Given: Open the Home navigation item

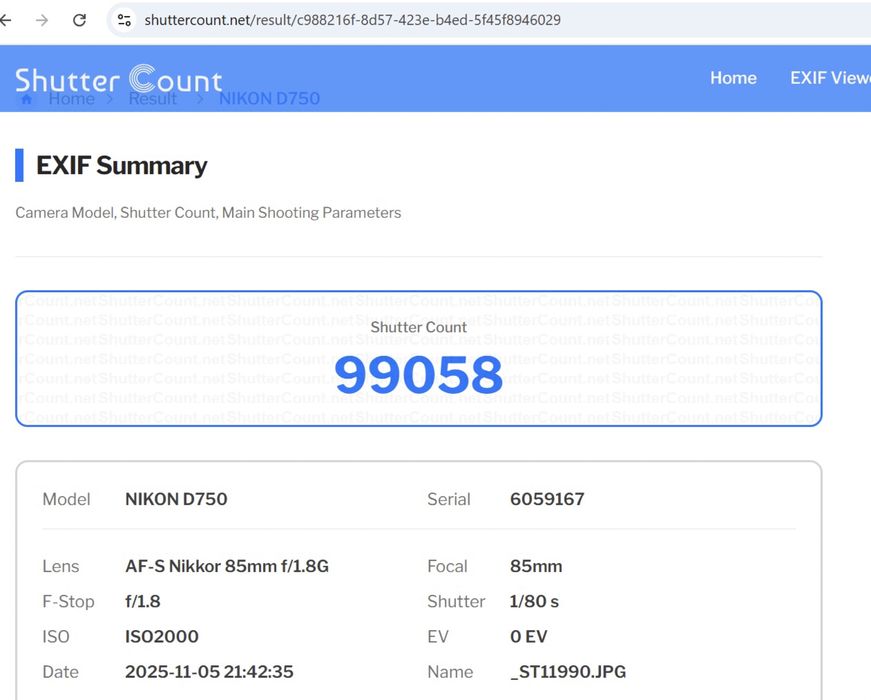Looking at the screenshot, I should point(733,78).
